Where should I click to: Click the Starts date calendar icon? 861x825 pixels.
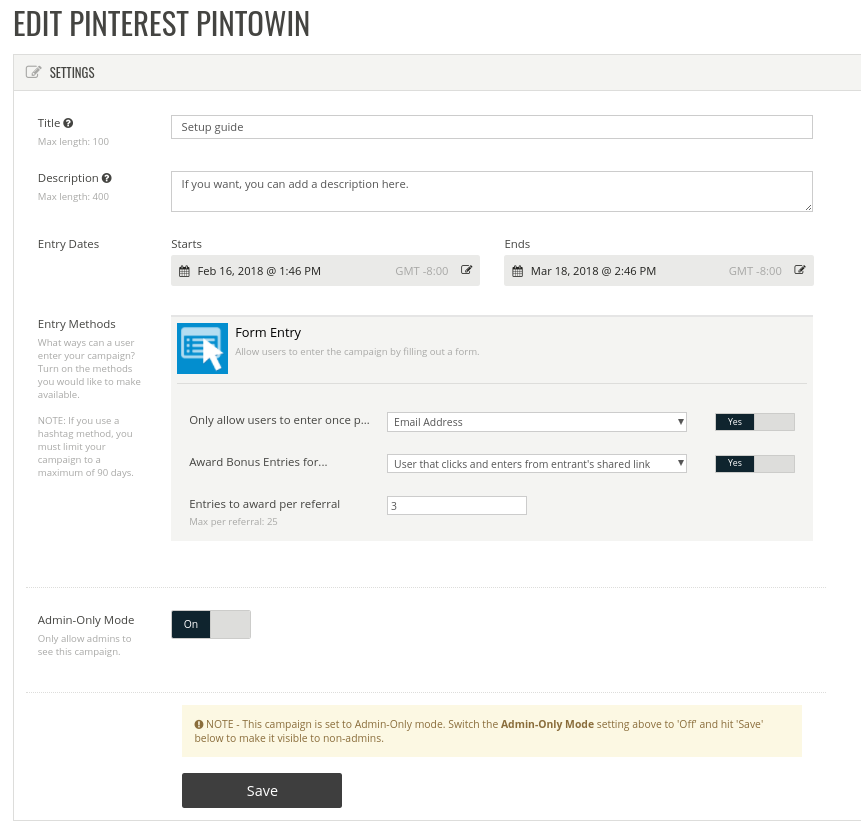pyautogui.click(x=184, y=271)
